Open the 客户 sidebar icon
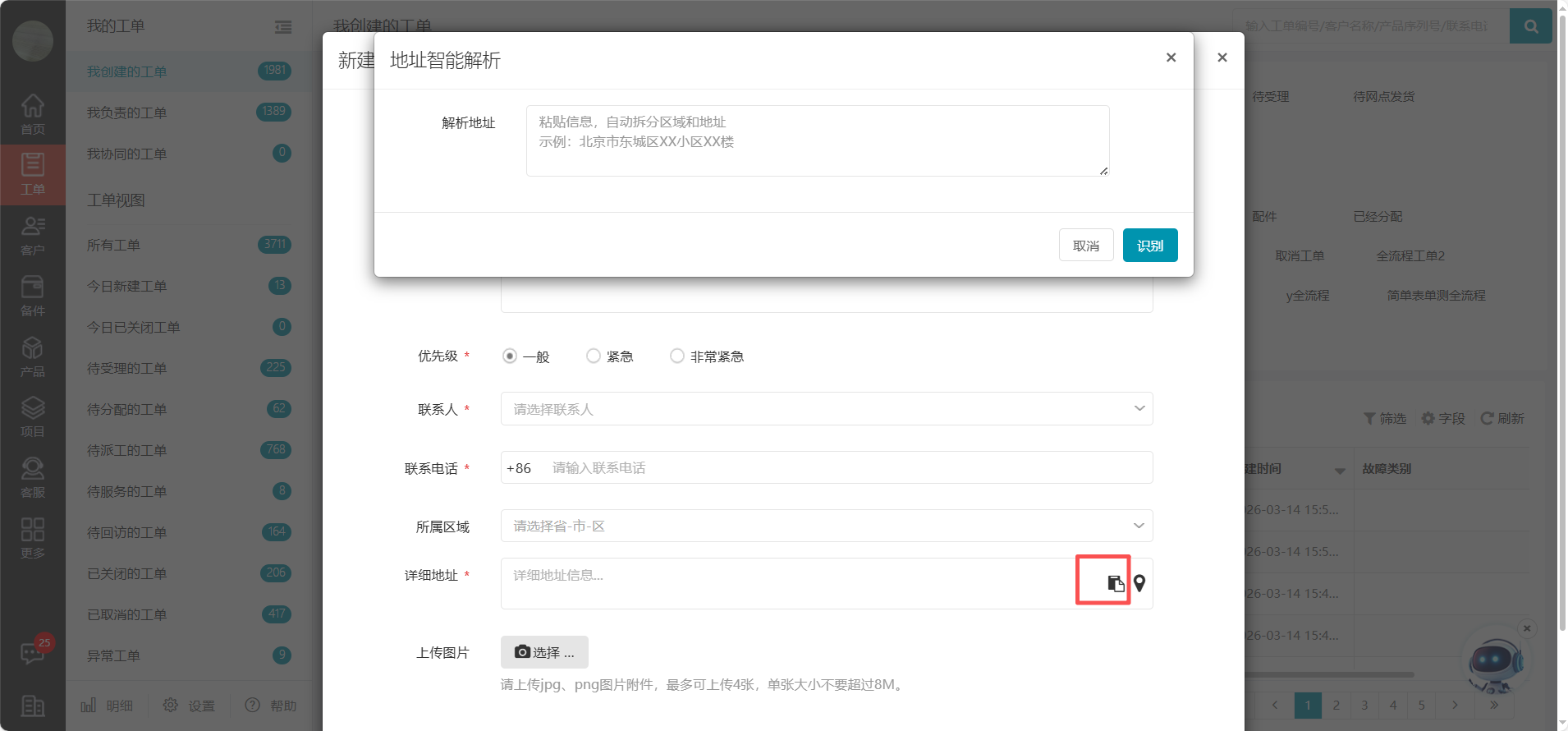This screenshot has height=731, width=1568. 33,235
